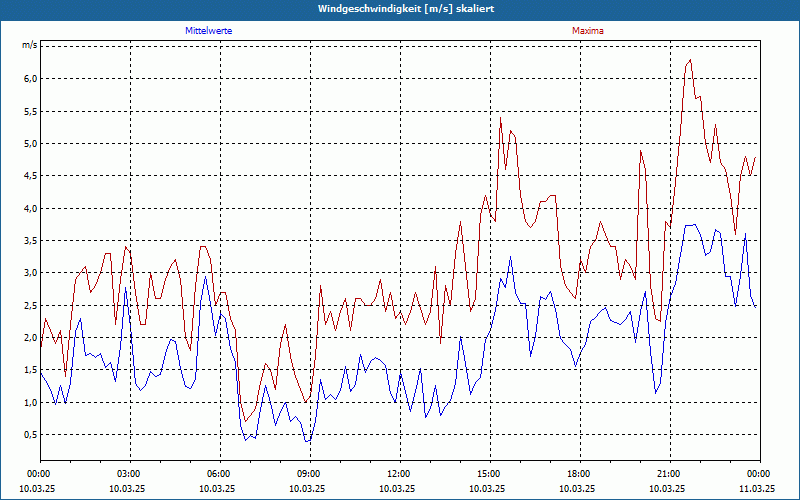Image resolution: width=800 pixels, height=500 pixels.
Task: Click the '2,5' y-axis value
Action: (31, 305)
